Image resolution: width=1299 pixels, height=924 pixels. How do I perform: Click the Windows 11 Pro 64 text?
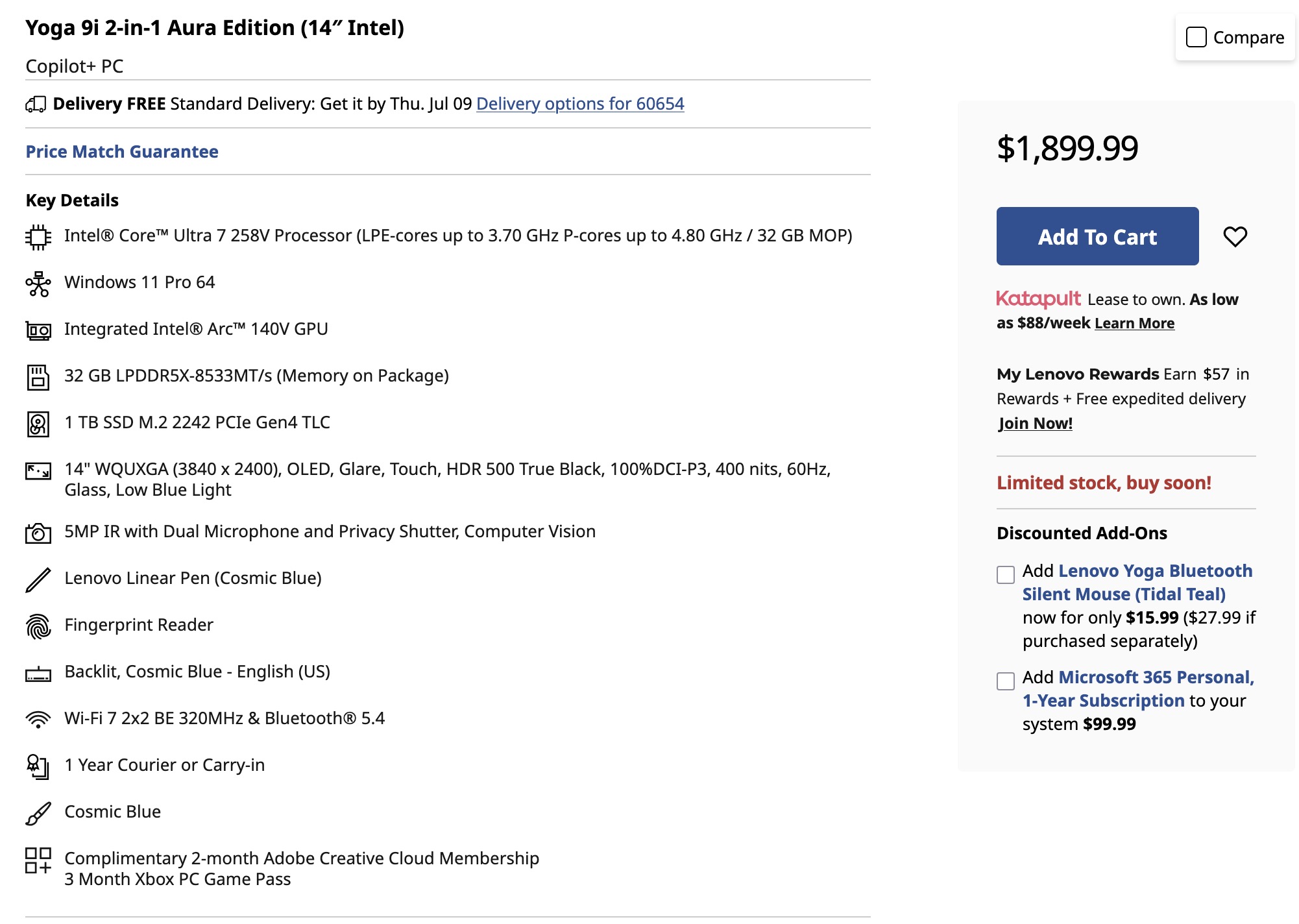click(140, 282)
